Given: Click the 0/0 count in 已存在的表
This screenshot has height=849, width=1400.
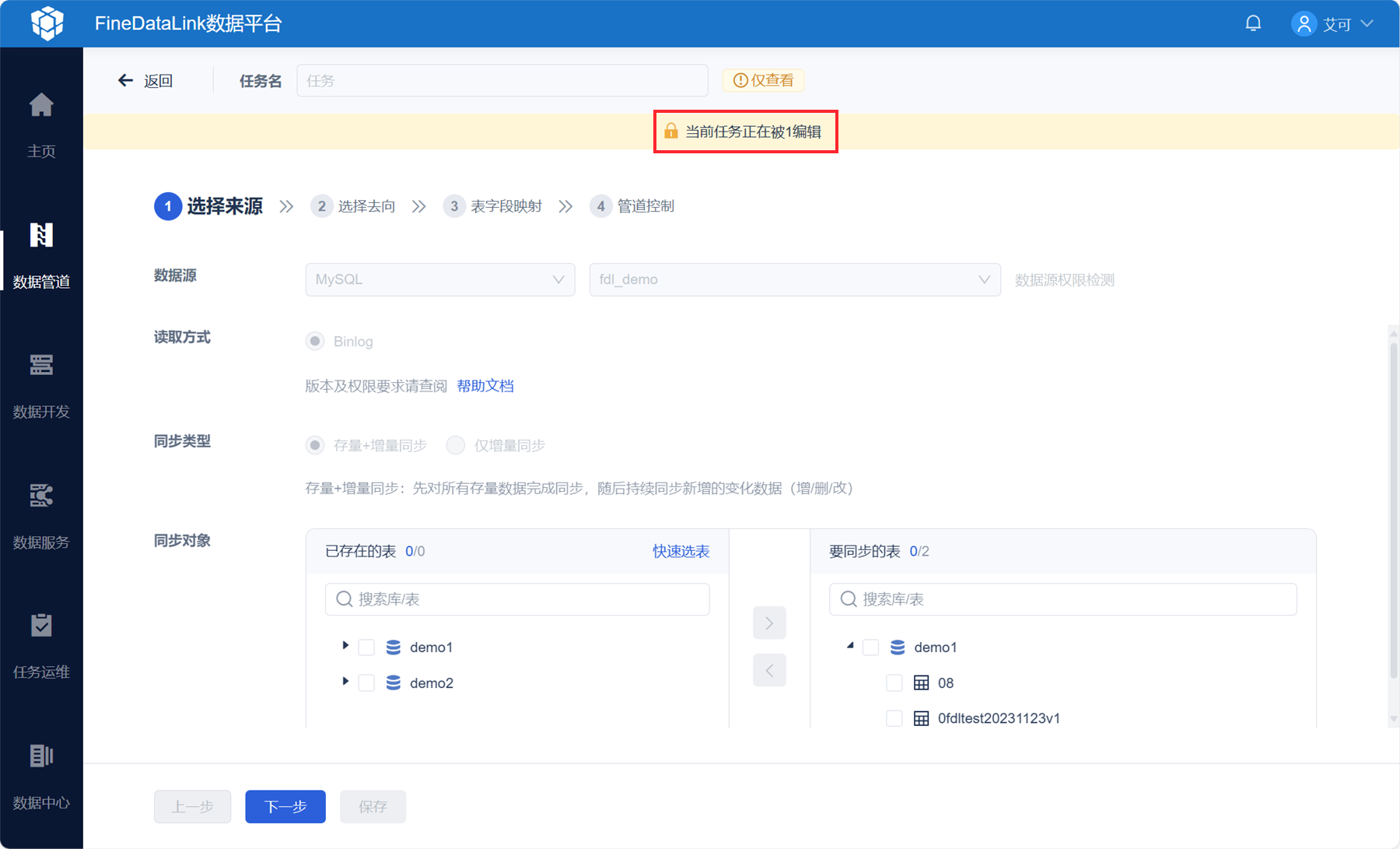Looking at the screenshot, I should pyautogui.click(x=415, y=552).
